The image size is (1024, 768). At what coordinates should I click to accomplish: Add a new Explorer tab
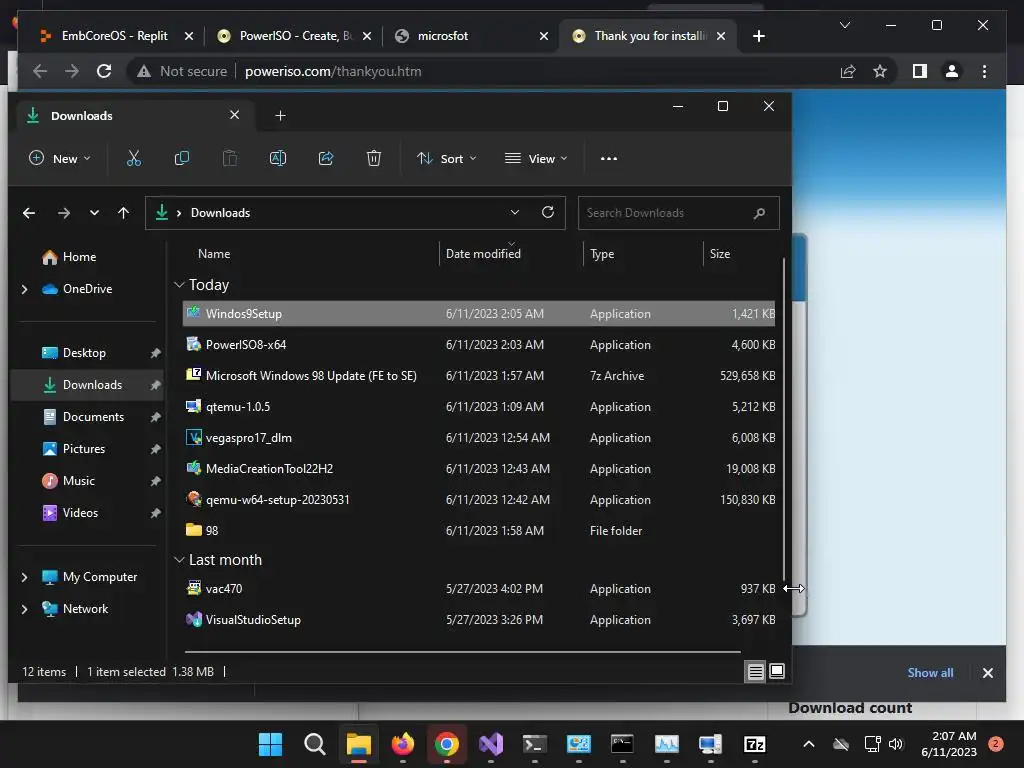click(x=280, y=116)
